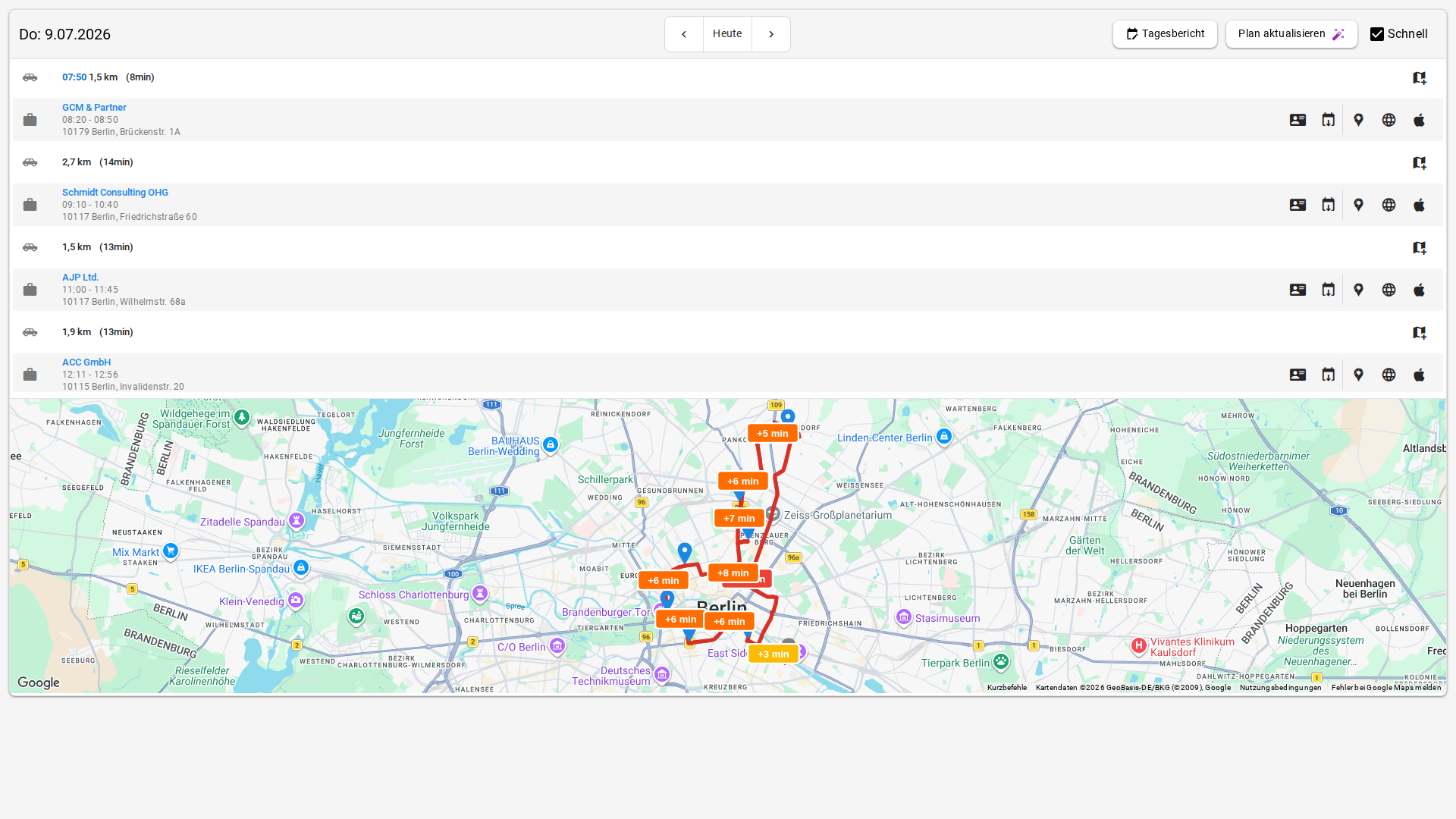Toggle the Schnell checkbox

click(x=1377, y=34)
